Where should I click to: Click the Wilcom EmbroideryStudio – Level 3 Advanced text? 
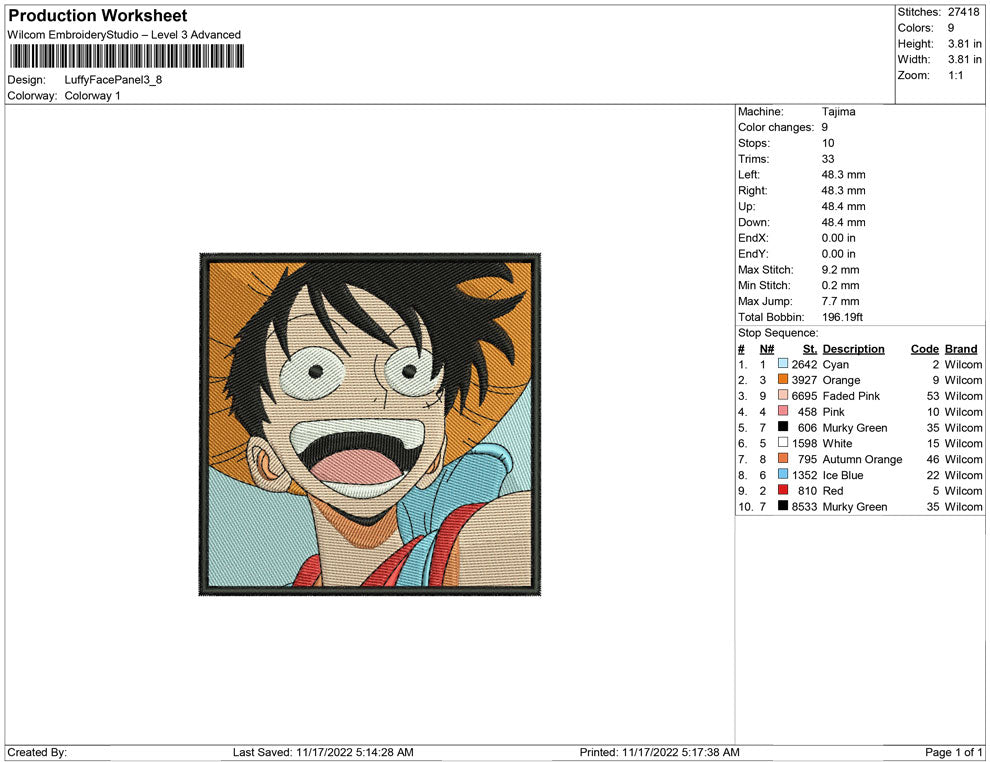coord(124,35)
